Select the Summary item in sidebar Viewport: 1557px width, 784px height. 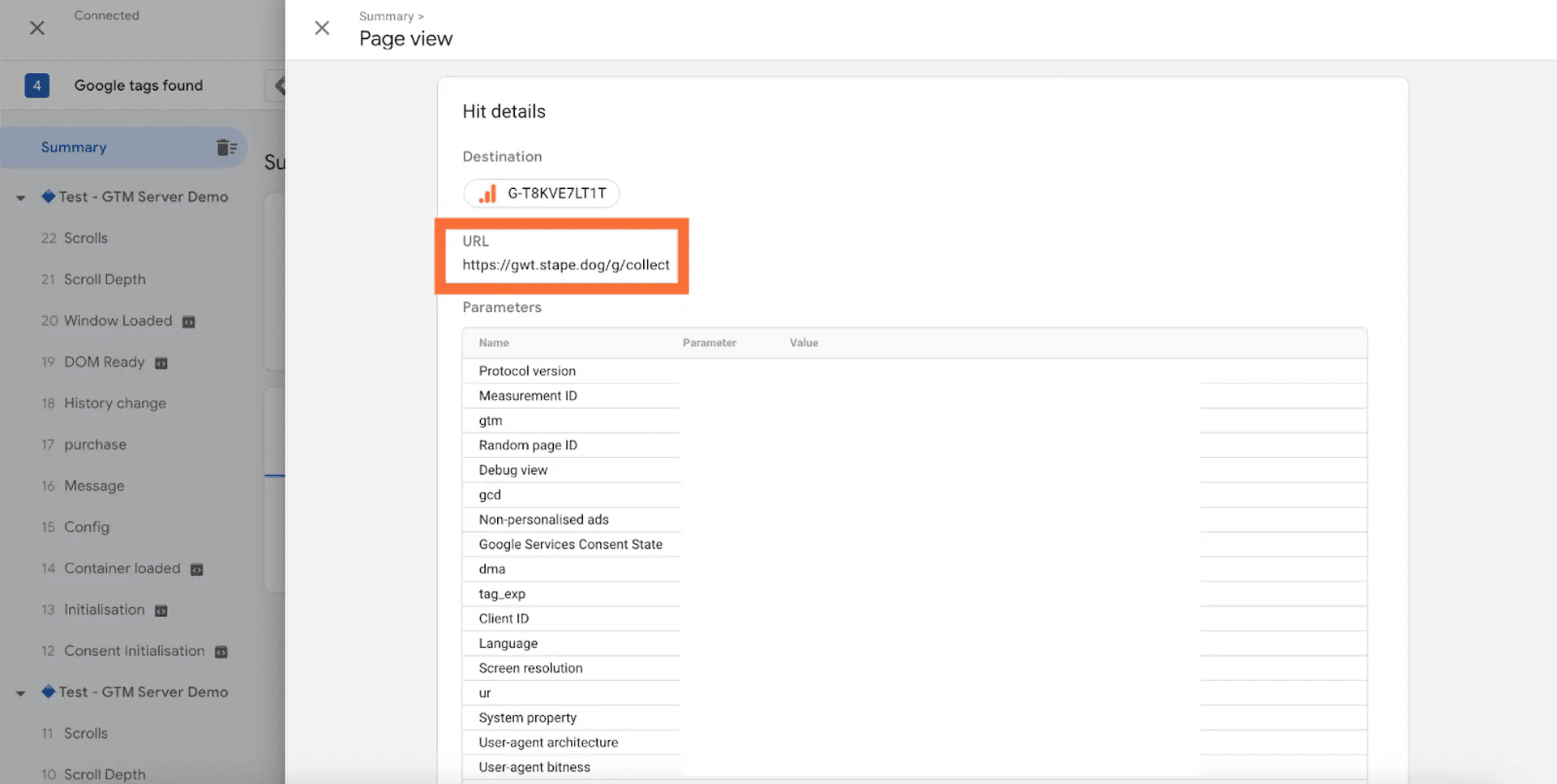[124, 147]
